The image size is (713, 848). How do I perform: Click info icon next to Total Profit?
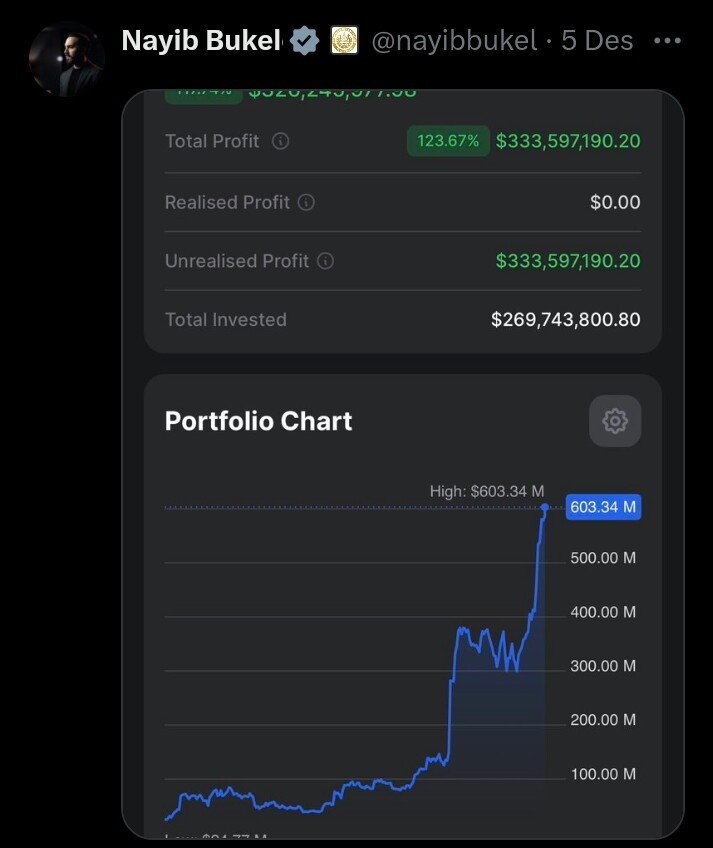(x=280, y=141)
